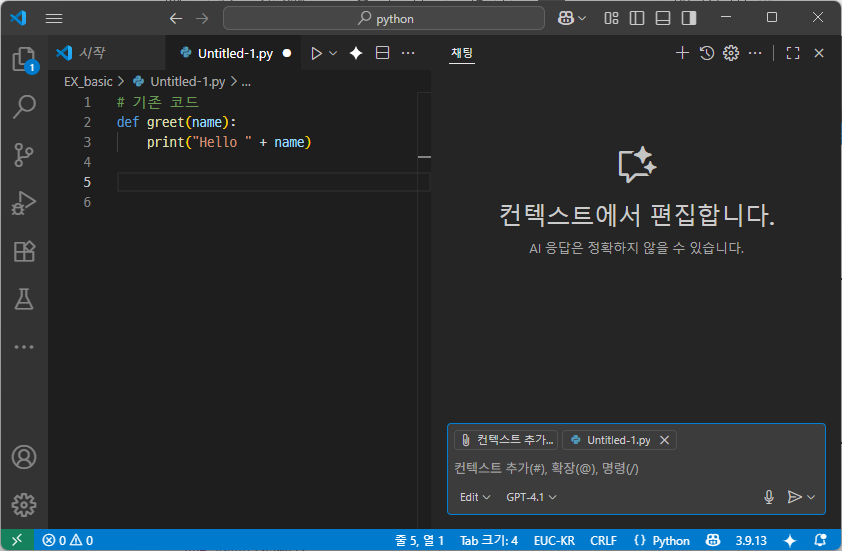The height and width of the screenshot is (551, 842).
Task: Click the editor minimap slider
Action: click(424, 125)
